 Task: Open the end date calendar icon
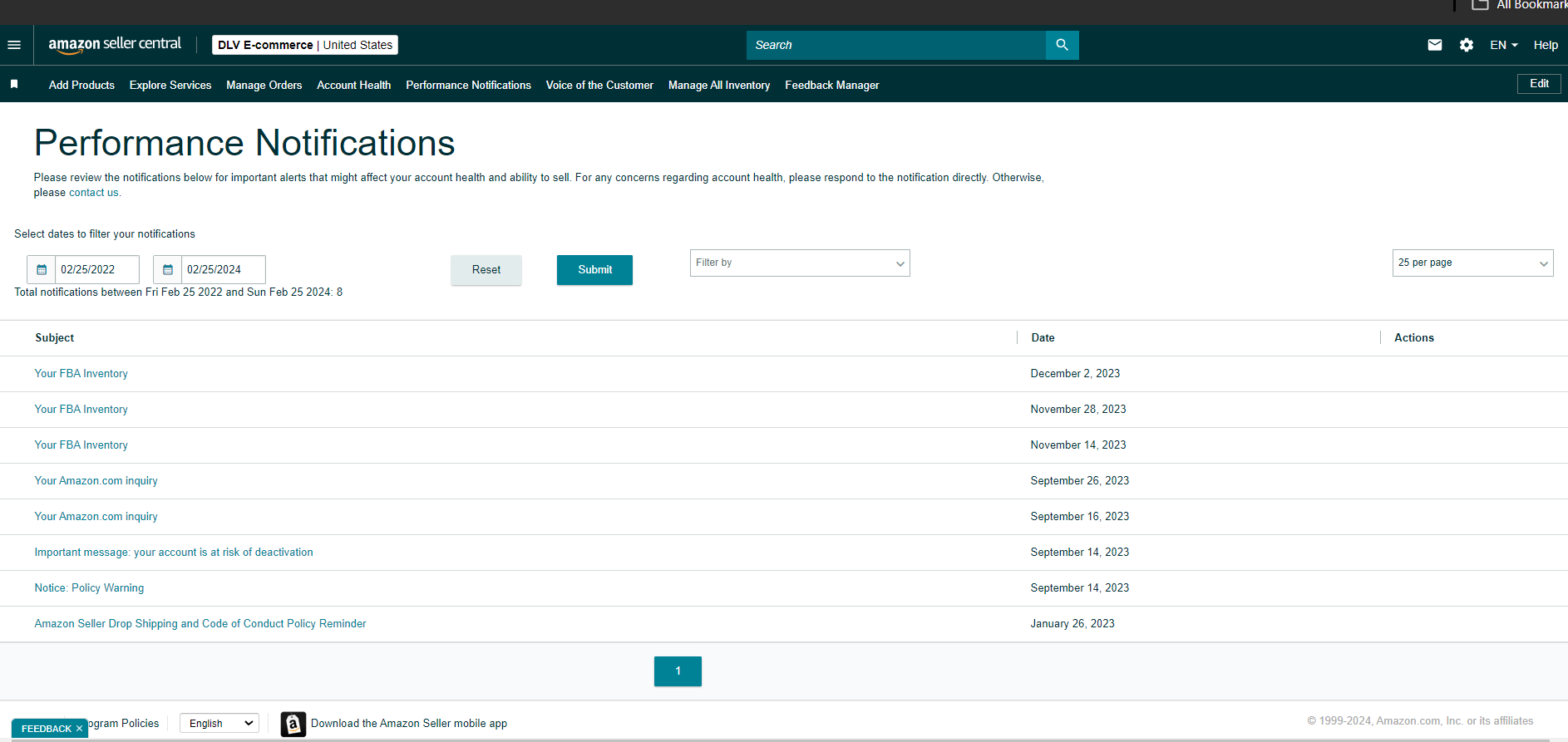(167, 269)
